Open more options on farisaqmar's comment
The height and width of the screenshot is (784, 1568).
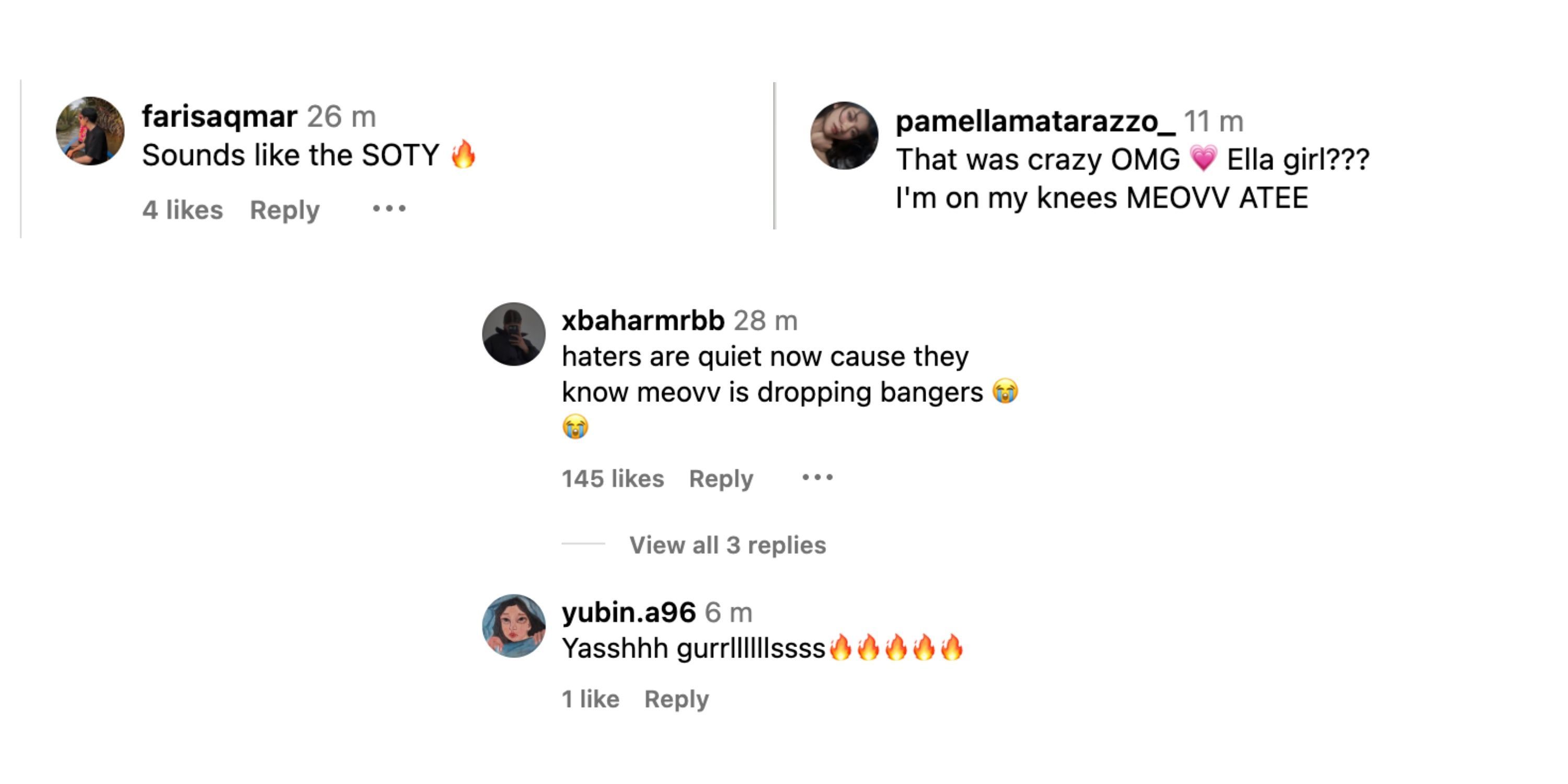pos(389,209)
